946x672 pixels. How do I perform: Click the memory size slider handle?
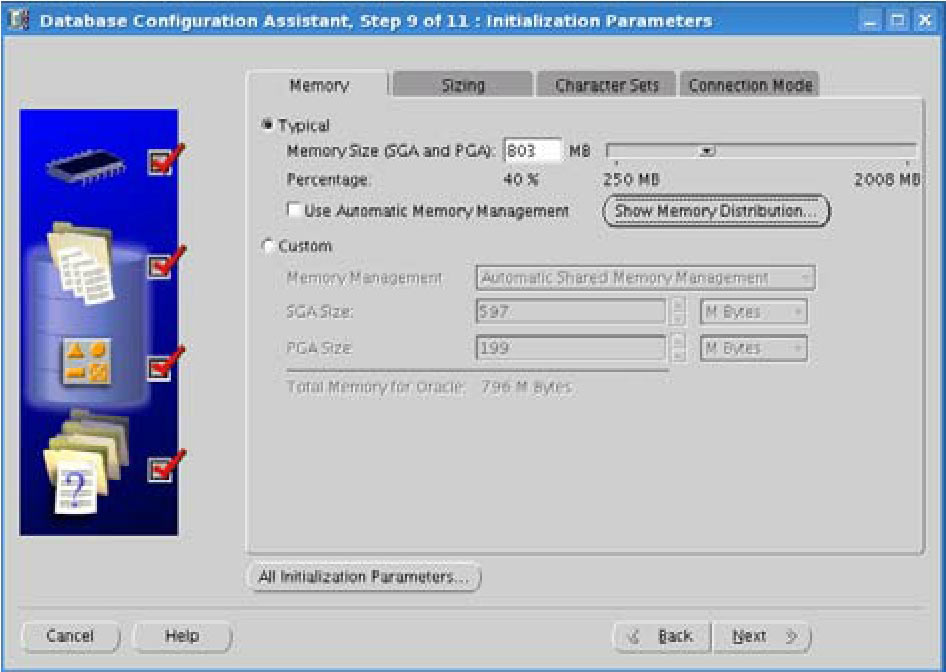707,151
